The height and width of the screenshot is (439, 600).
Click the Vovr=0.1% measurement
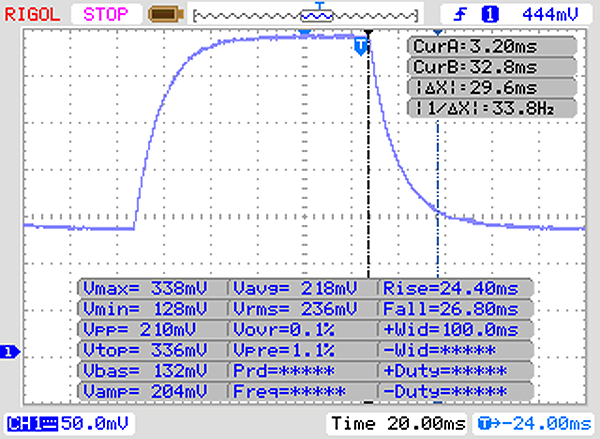[303, 330]
